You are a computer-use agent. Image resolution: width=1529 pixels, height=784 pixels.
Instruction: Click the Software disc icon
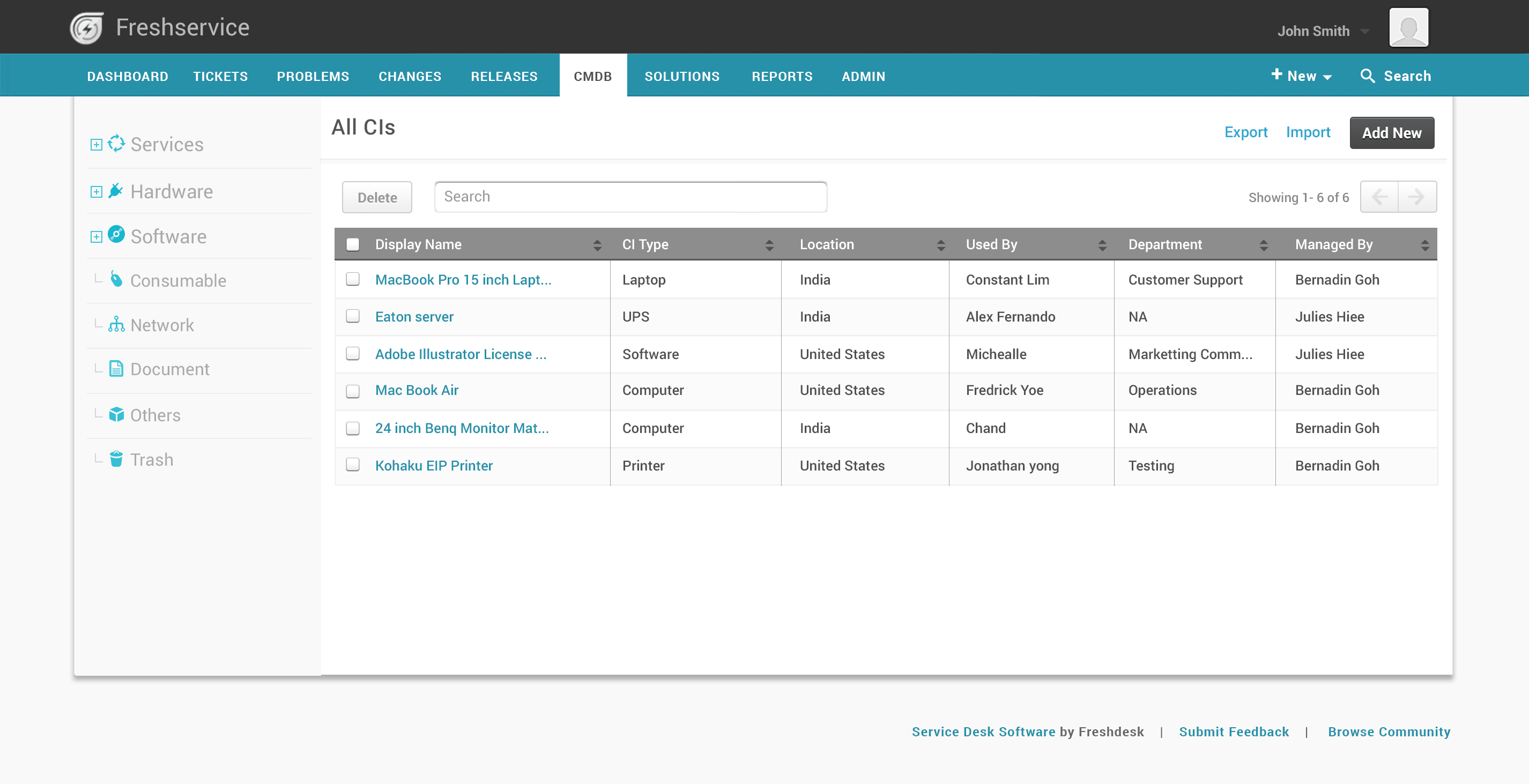116,235
